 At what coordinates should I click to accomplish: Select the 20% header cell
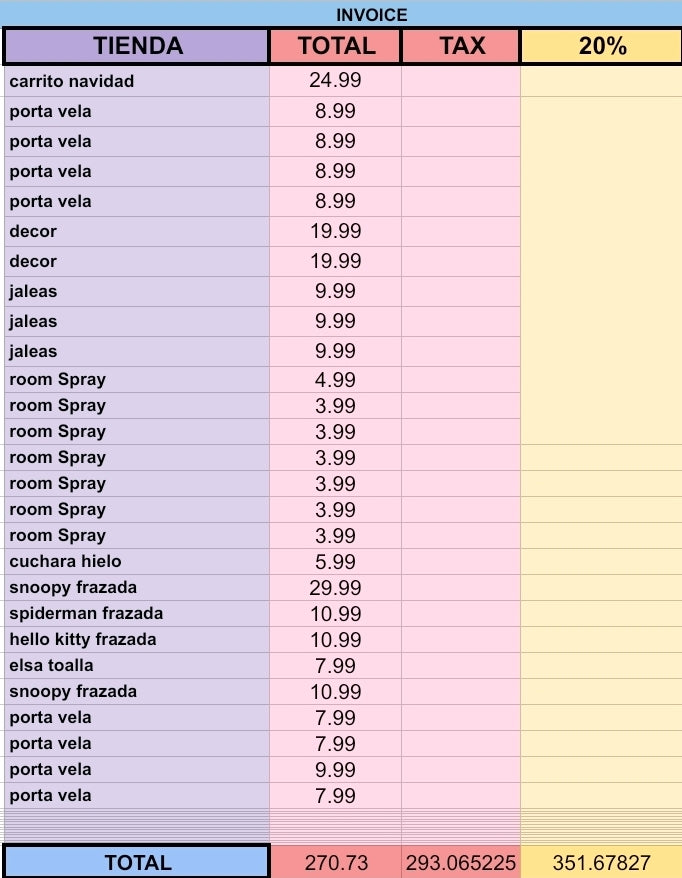(601, 46)
